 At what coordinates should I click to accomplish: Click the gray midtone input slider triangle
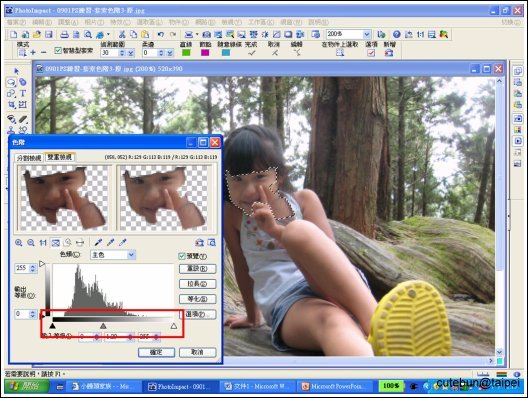[x=103, y=326]
